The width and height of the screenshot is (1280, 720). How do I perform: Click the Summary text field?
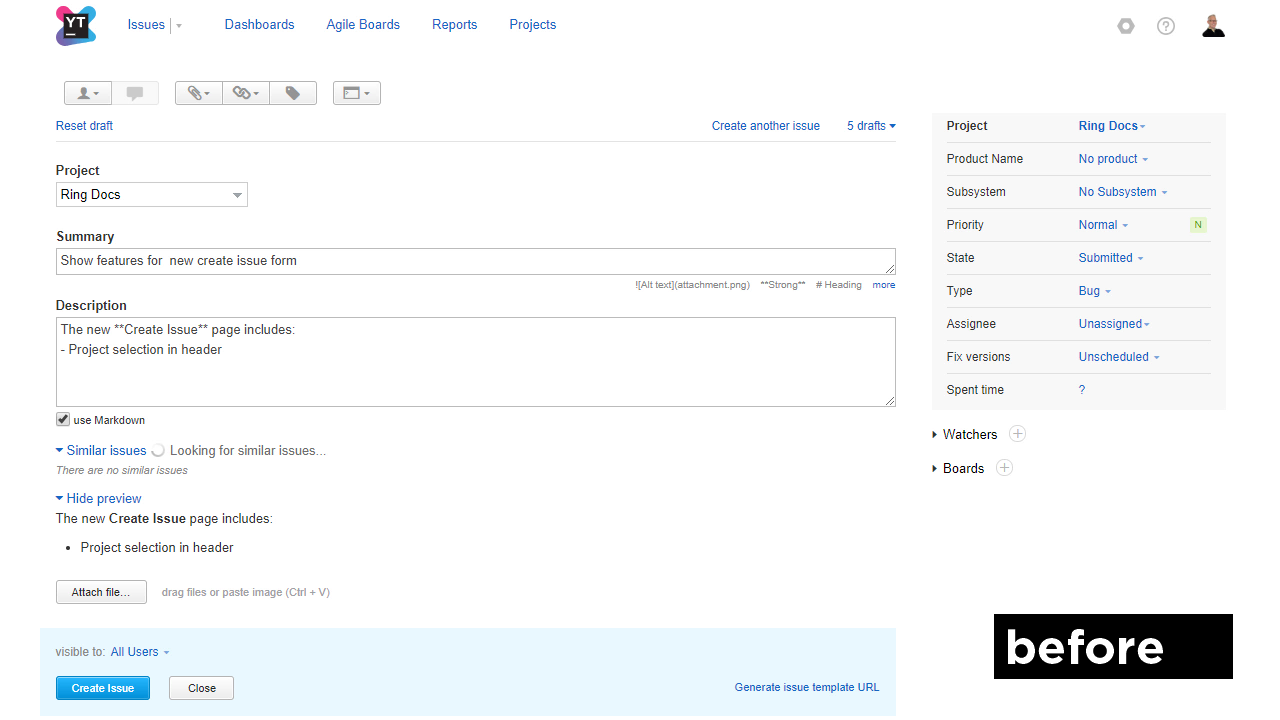pyautogui.click(x=476, y=261)
